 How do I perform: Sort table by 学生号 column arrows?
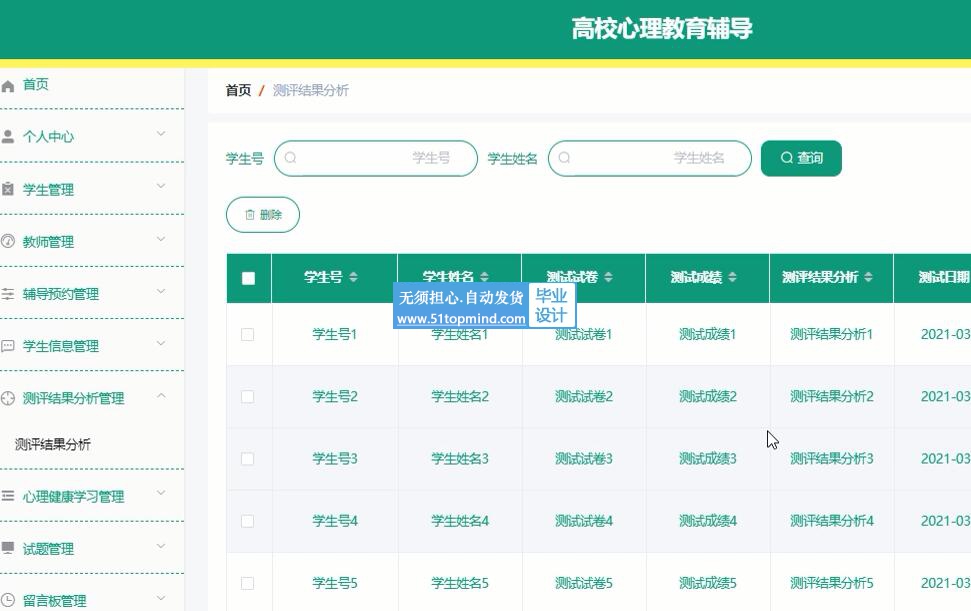coord(353,278)
